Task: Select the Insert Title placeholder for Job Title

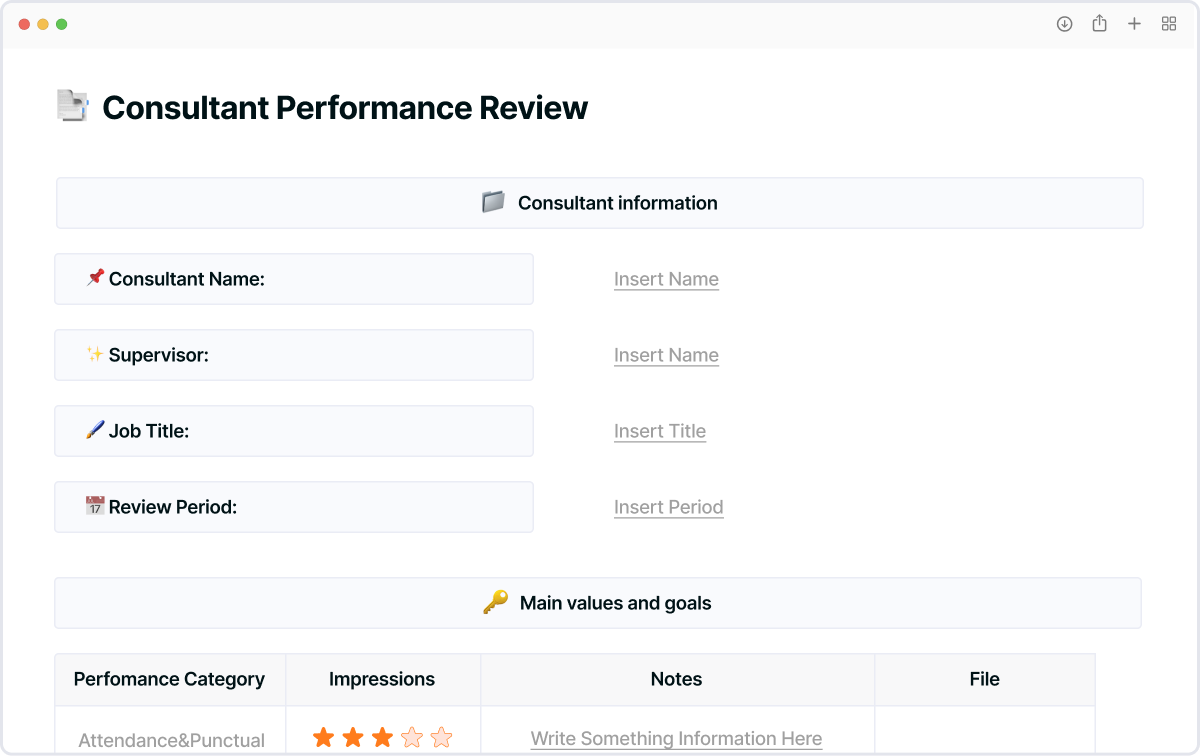Action: [660, 431]
